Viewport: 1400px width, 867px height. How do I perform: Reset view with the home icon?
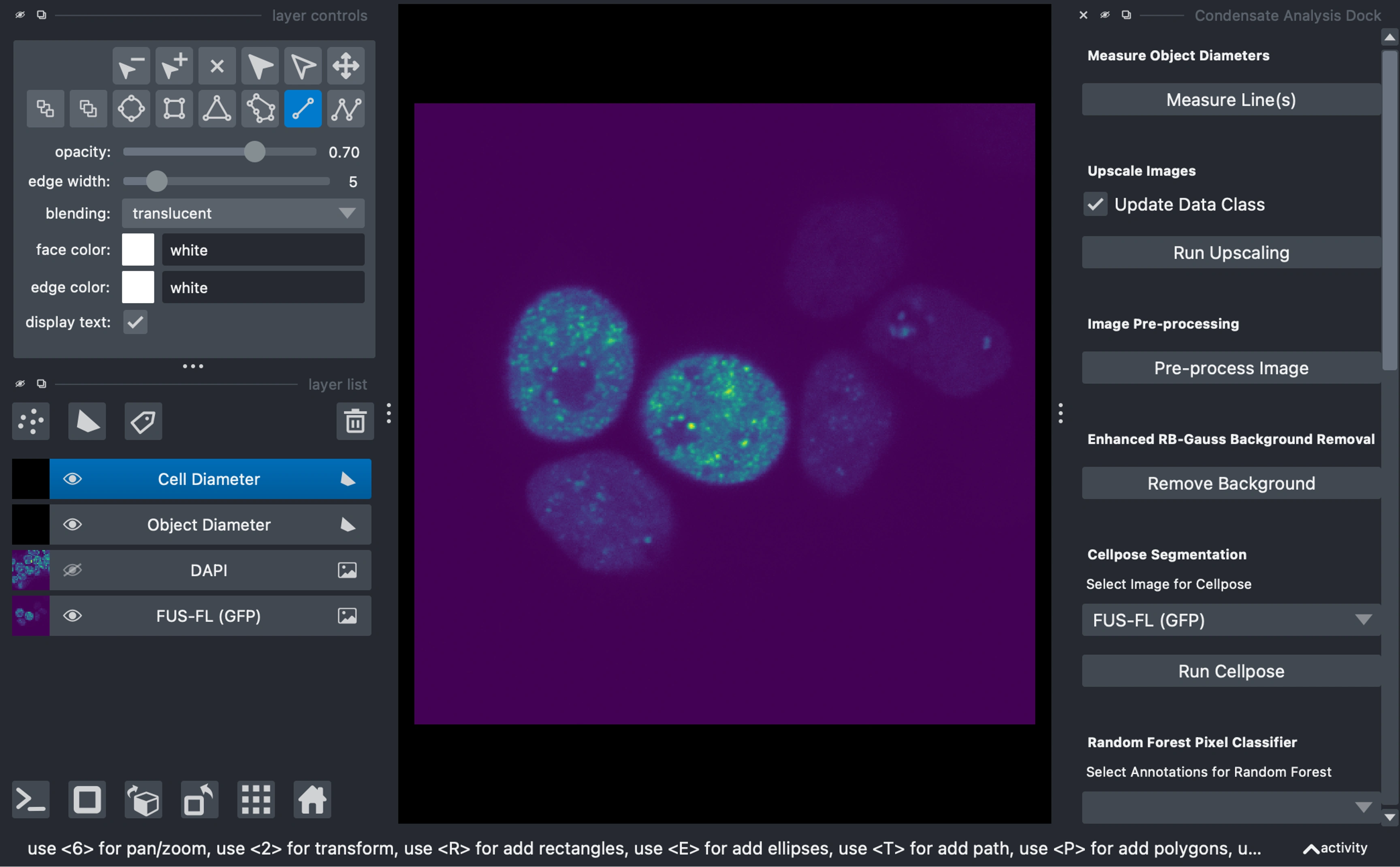point(312,799)
